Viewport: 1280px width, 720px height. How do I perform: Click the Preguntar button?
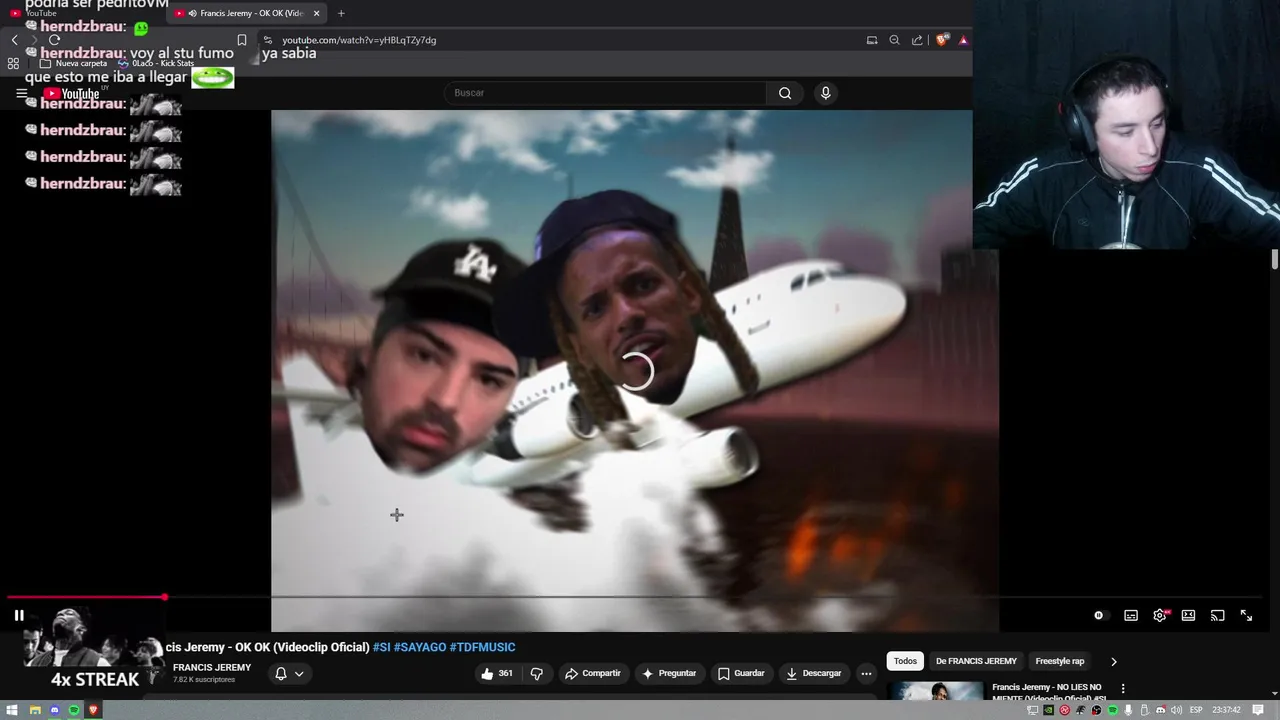[x=669, y=674]
